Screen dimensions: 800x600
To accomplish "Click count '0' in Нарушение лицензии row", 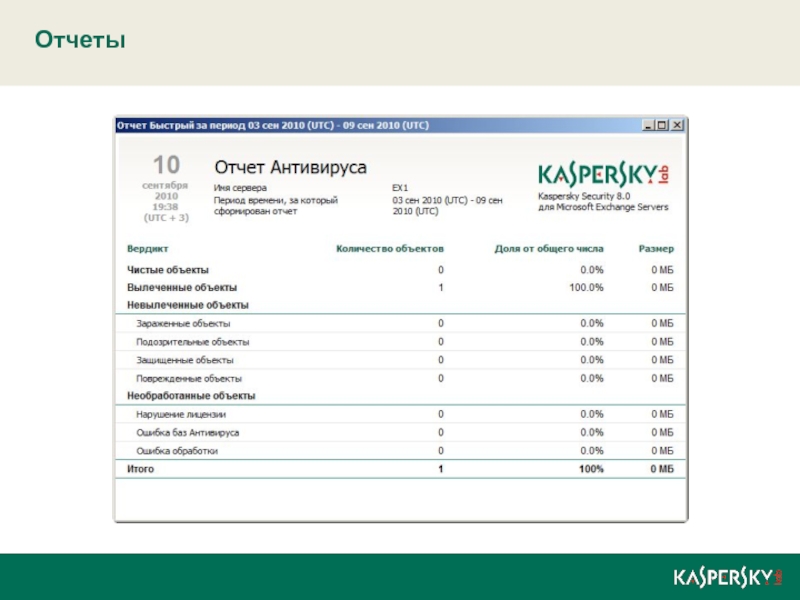I will (x=441, y=414).
